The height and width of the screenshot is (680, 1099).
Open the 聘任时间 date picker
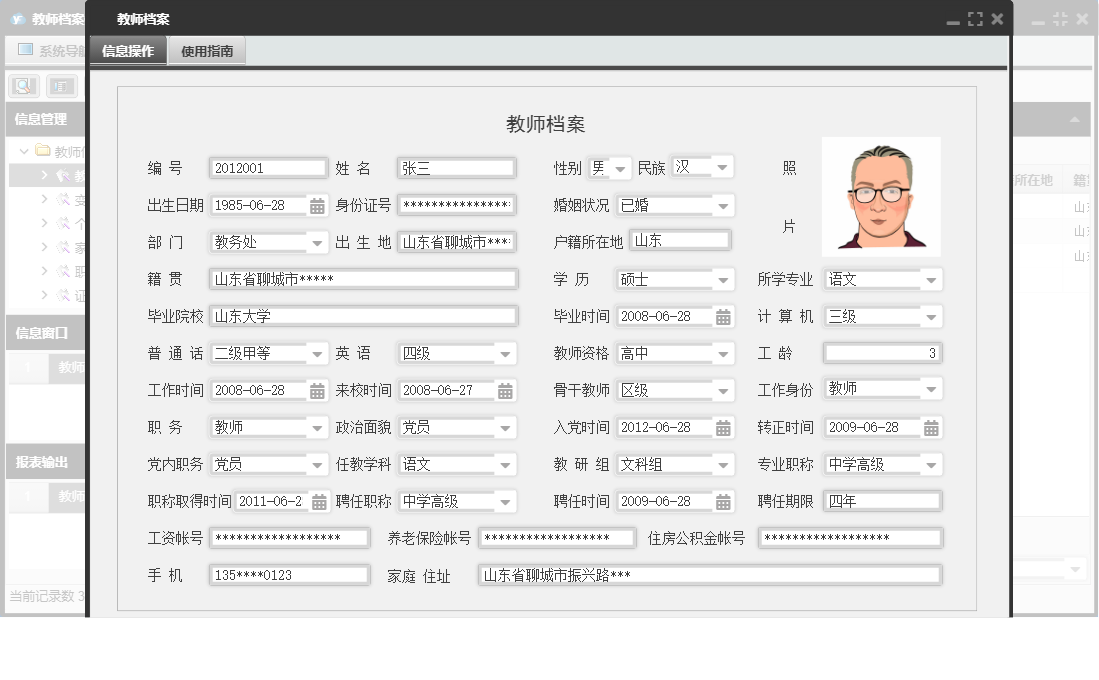pos(722,501)
